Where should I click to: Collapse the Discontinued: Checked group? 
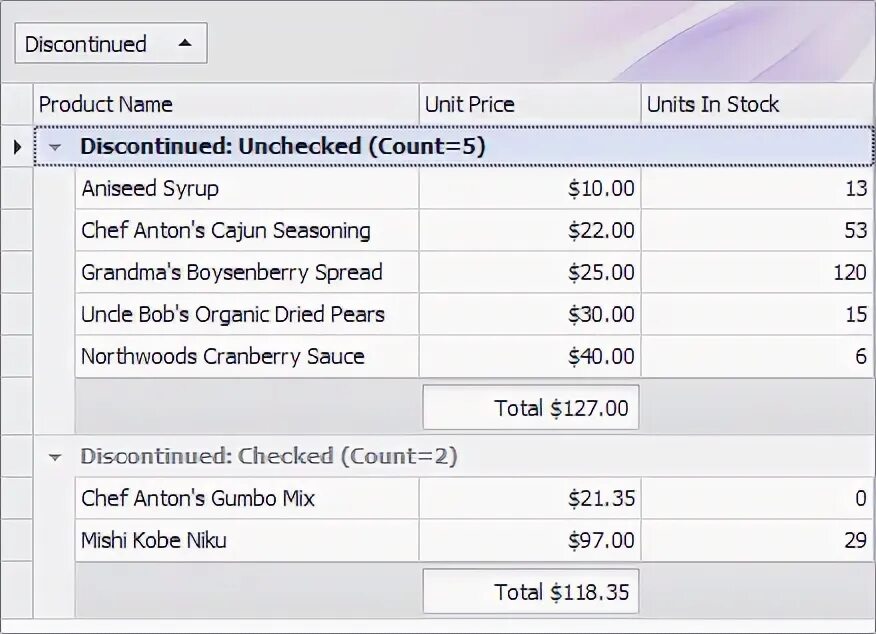coord(56,457)
